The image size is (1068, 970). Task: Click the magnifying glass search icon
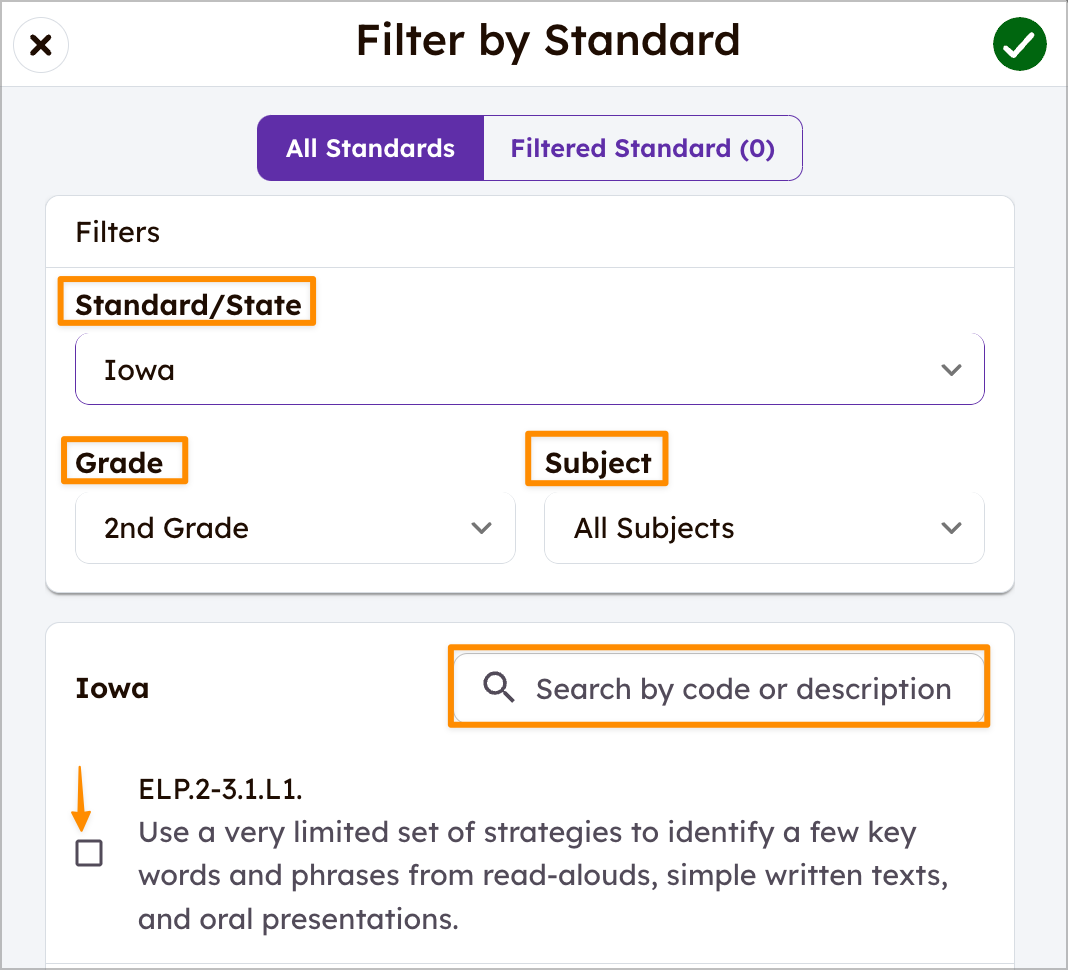[x=499, y=687]
